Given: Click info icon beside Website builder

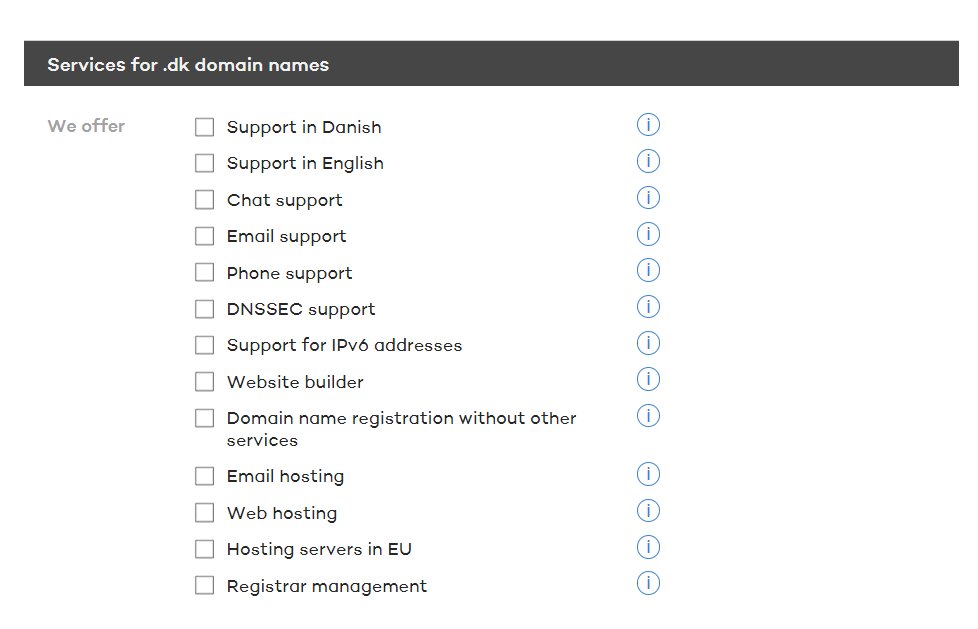Looking at the screenshot, I should click(648, 380).
